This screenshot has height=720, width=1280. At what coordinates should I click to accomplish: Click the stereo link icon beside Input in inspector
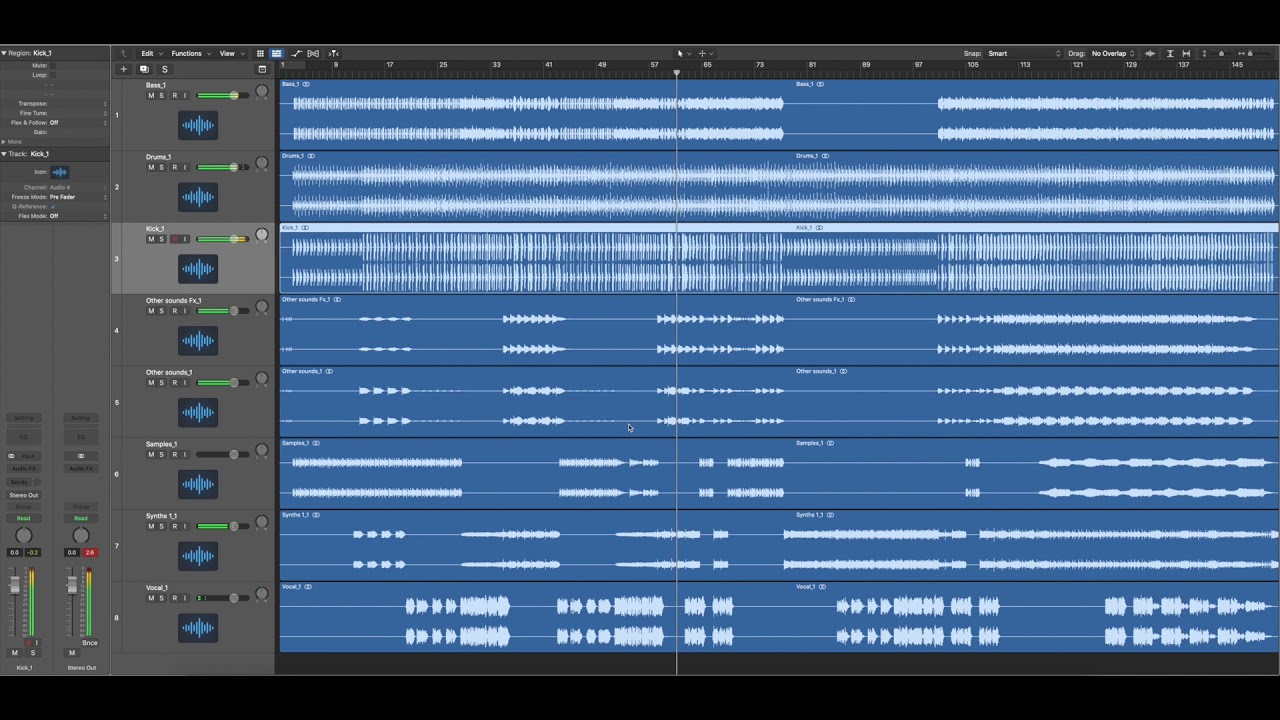(x=11, y=456)
